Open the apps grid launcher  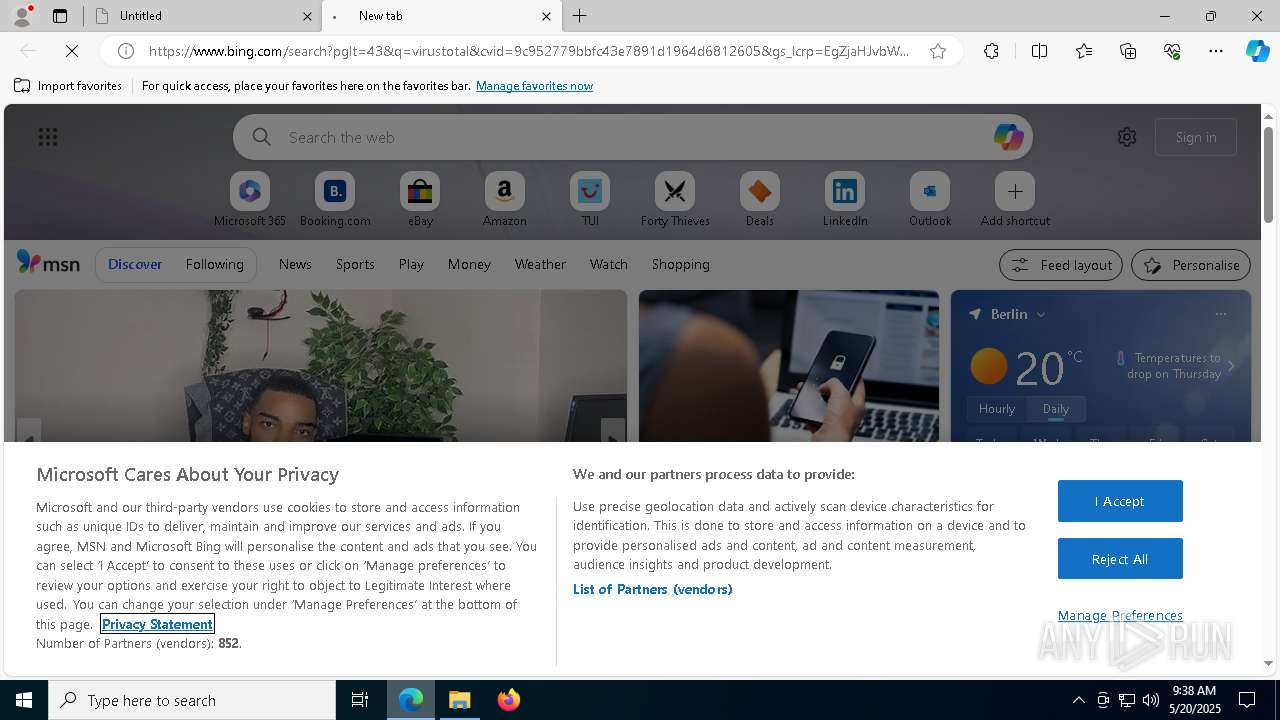click(x=48, y=137)
